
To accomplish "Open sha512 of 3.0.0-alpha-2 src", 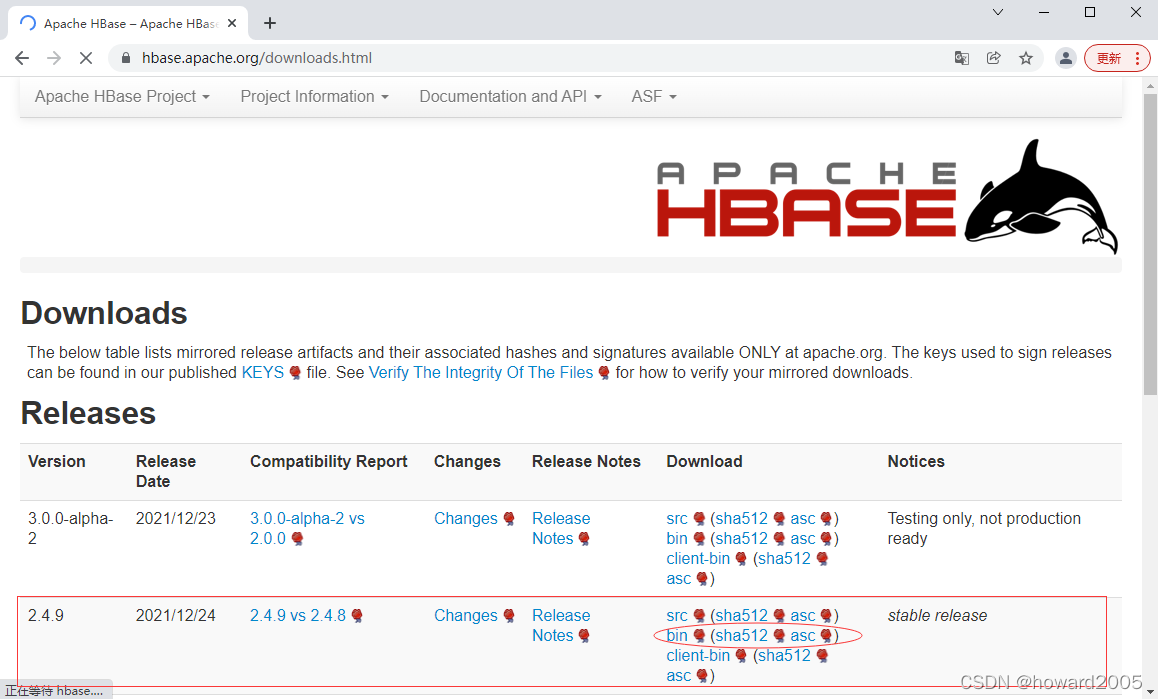I will (x=741, y=519).
